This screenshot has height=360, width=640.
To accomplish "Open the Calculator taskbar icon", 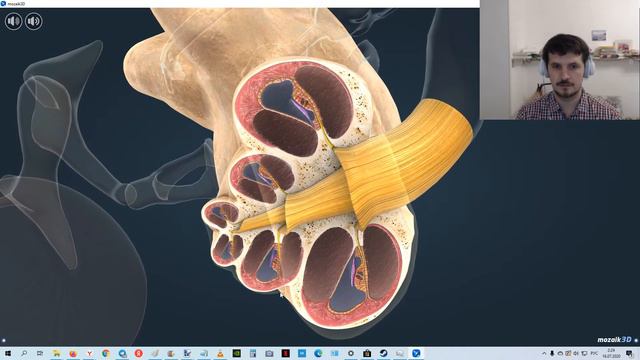I will (253, 353).
